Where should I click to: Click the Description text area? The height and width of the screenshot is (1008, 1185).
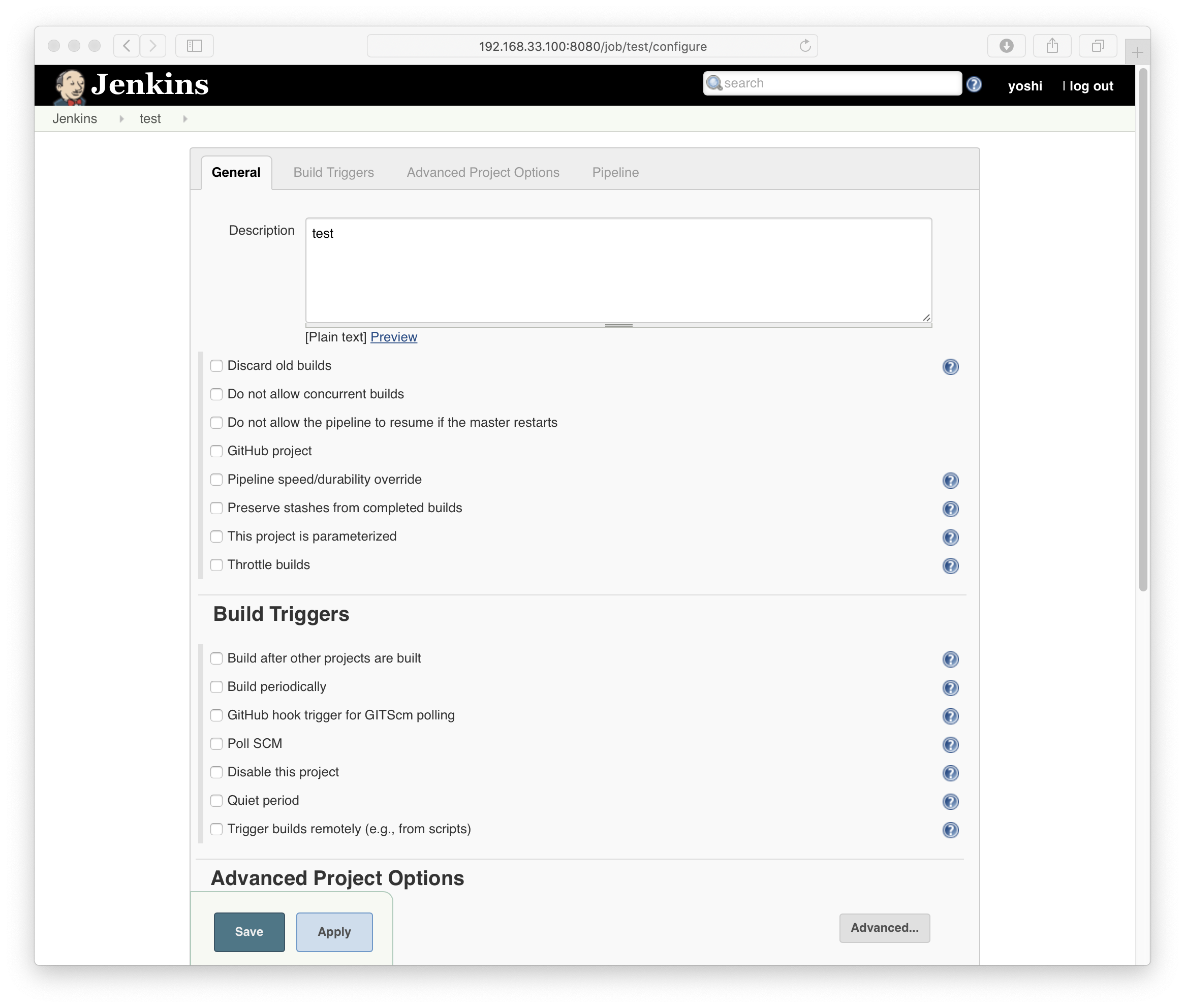pos(618,270)
